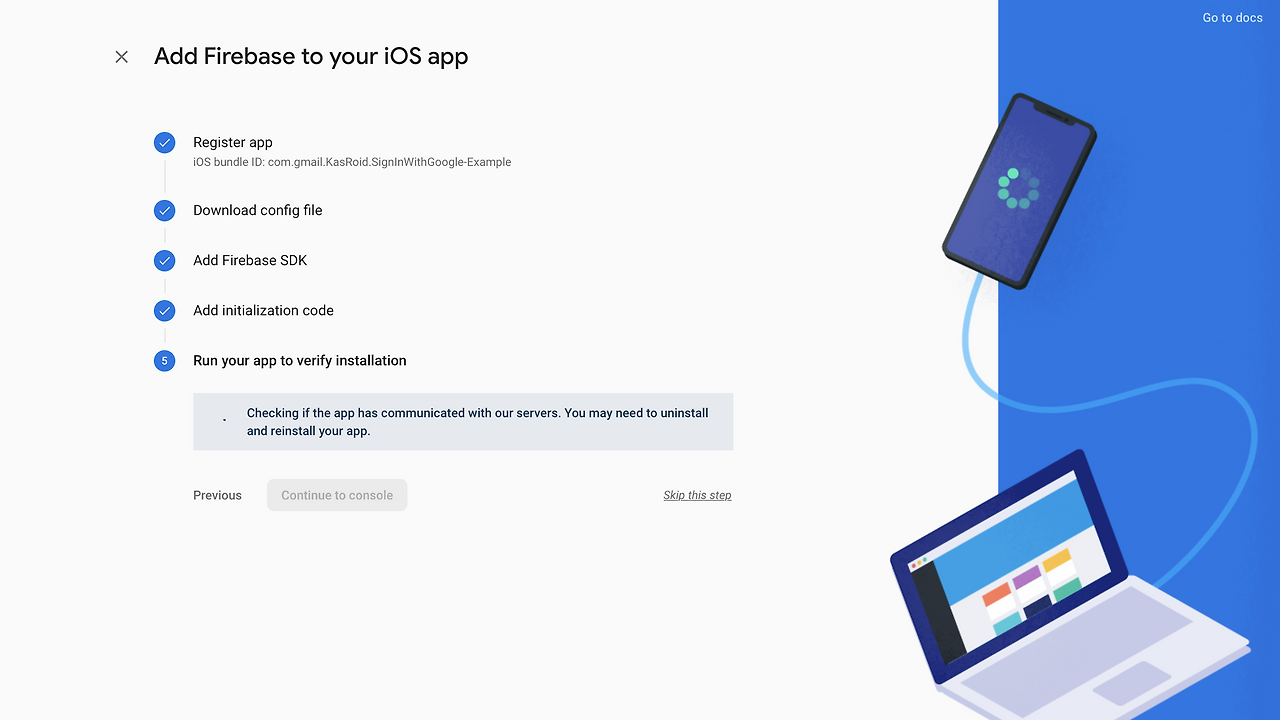Click the Skip this step link
Viewport: 1280px width, 720px height.
(x=697, y=495)
